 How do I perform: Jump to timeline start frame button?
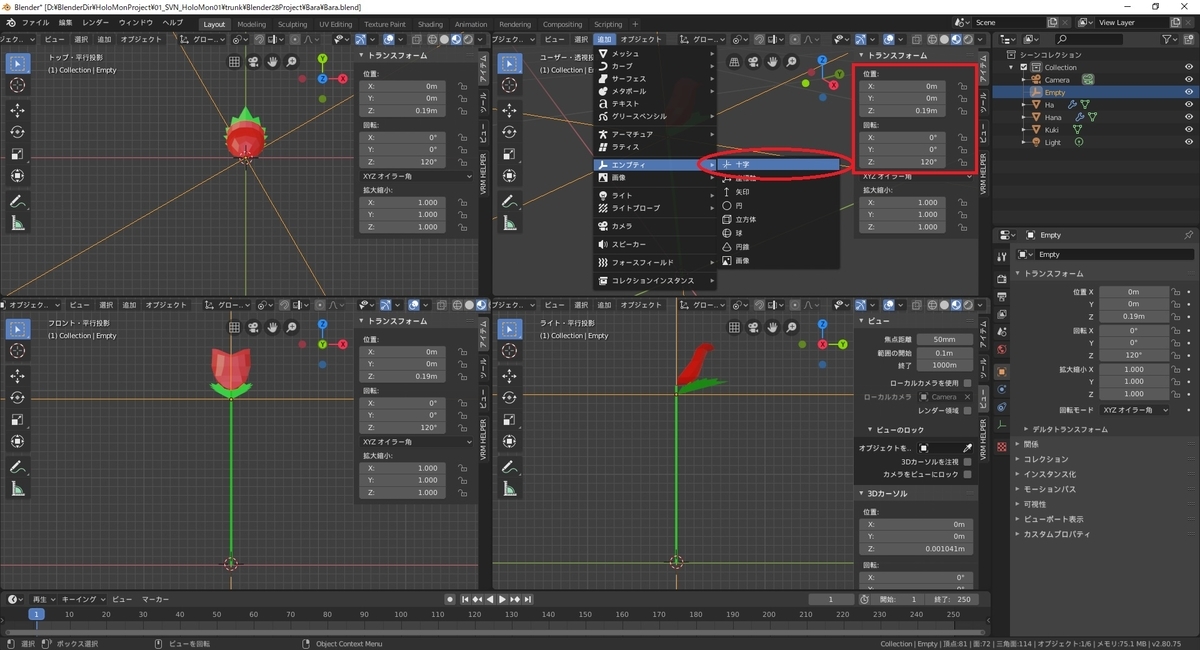(465, 599)
